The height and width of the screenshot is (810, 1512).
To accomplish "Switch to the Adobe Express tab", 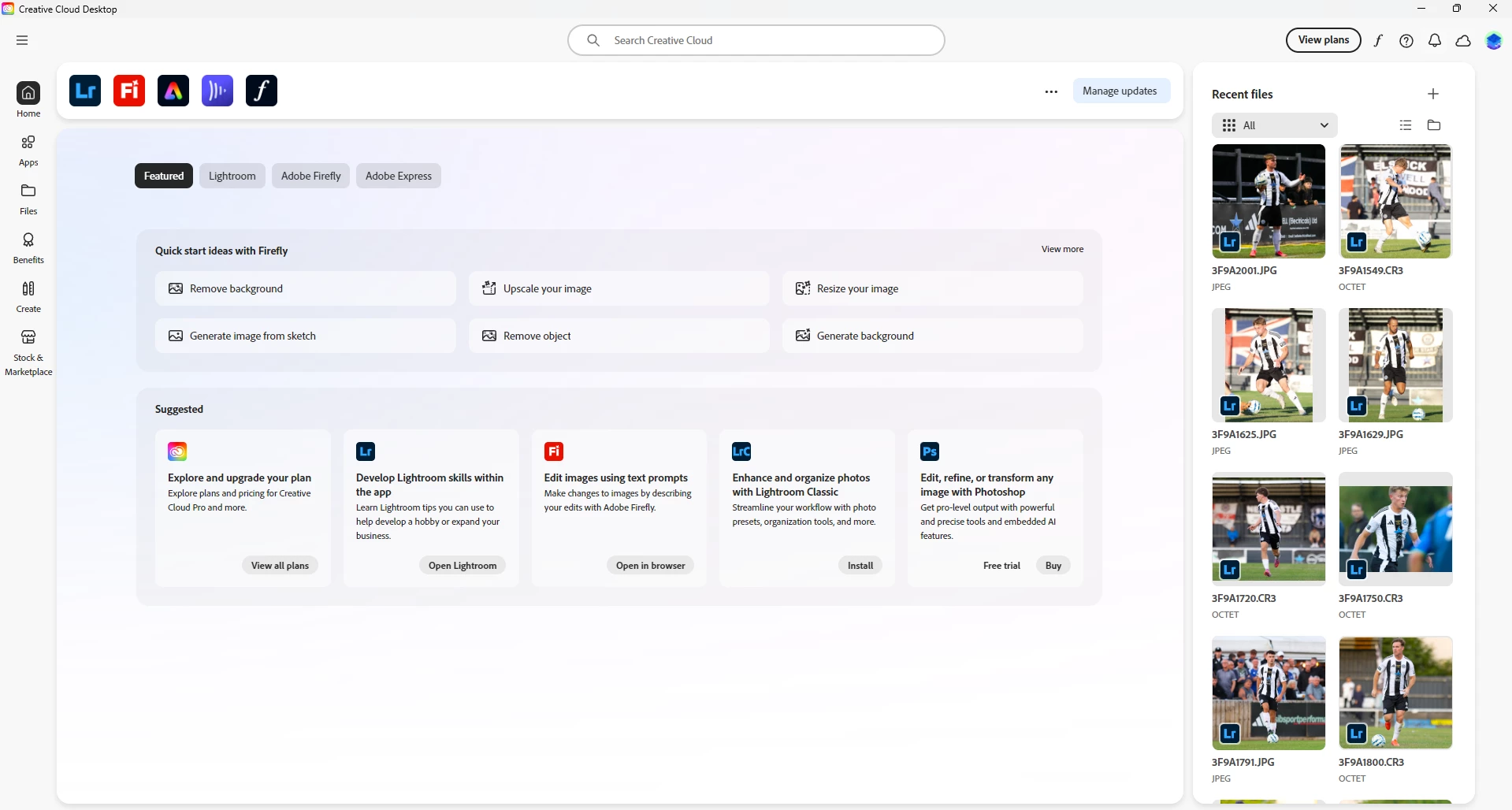I will pos(399,176).
